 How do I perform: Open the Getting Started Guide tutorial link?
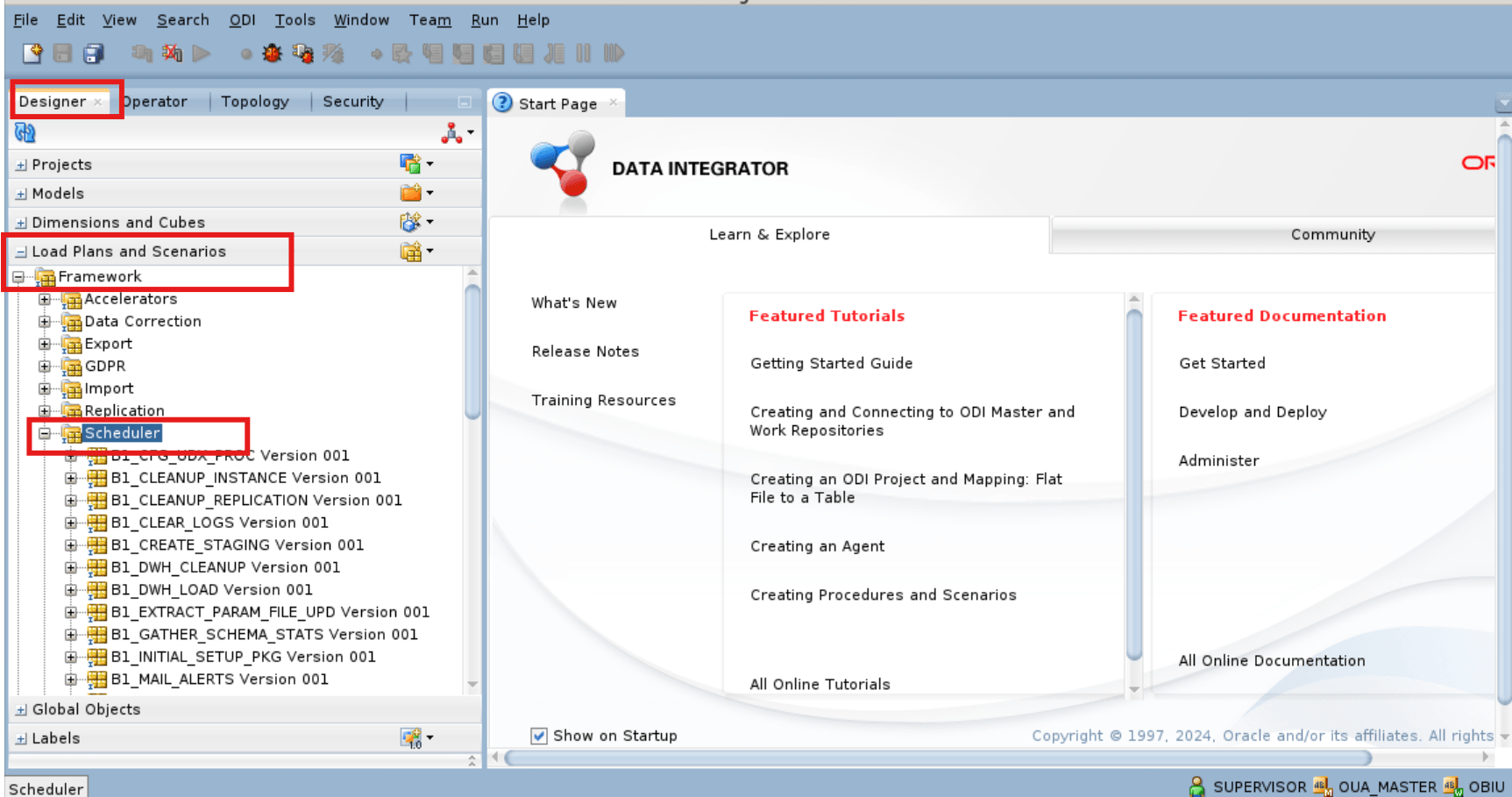coord(830,363)
